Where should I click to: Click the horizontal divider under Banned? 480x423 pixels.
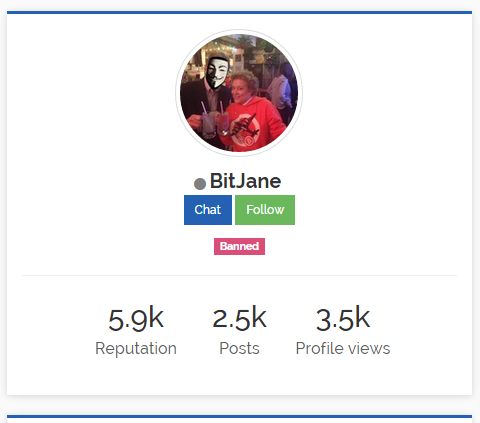[239, 276]
